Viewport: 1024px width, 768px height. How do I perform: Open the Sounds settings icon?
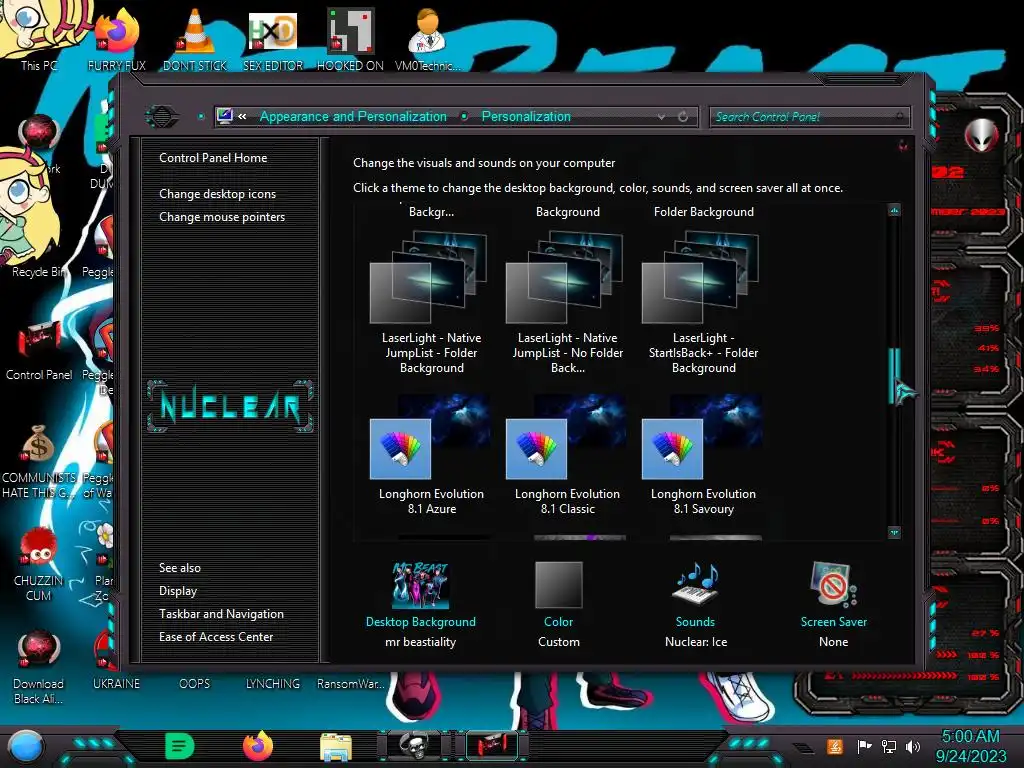pyautogui.click(x=696, y=583)
